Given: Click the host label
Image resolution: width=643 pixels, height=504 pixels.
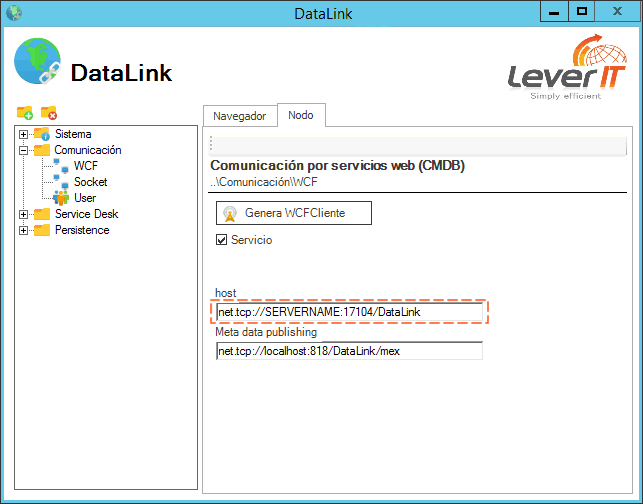Looking at the screenshot, I should tap(226, 293).
